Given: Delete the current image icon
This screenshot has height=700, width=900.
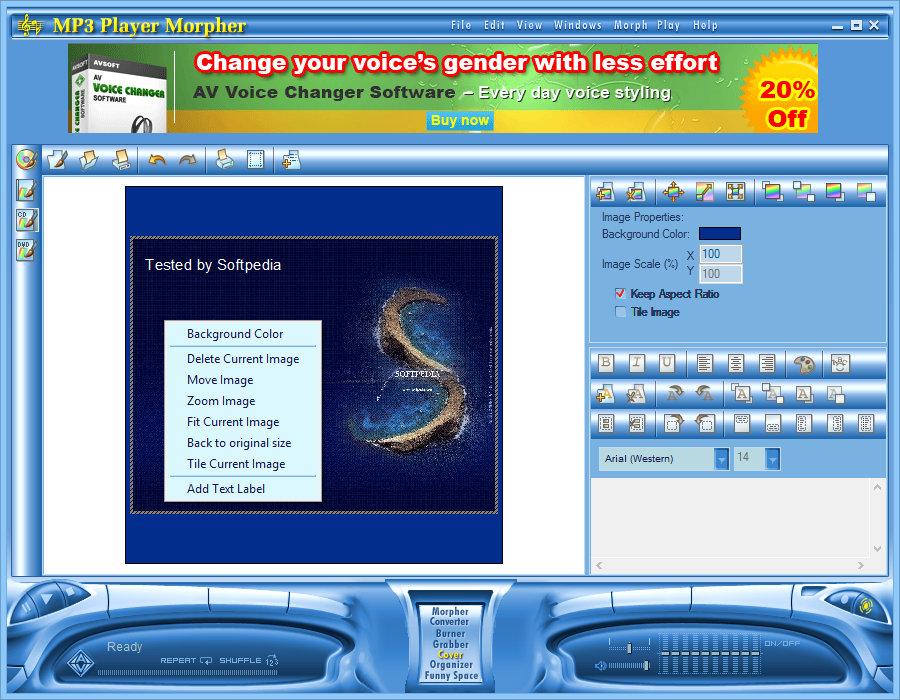Looking at the screenshot, I should pyautogui.click(x=635, y=192).
